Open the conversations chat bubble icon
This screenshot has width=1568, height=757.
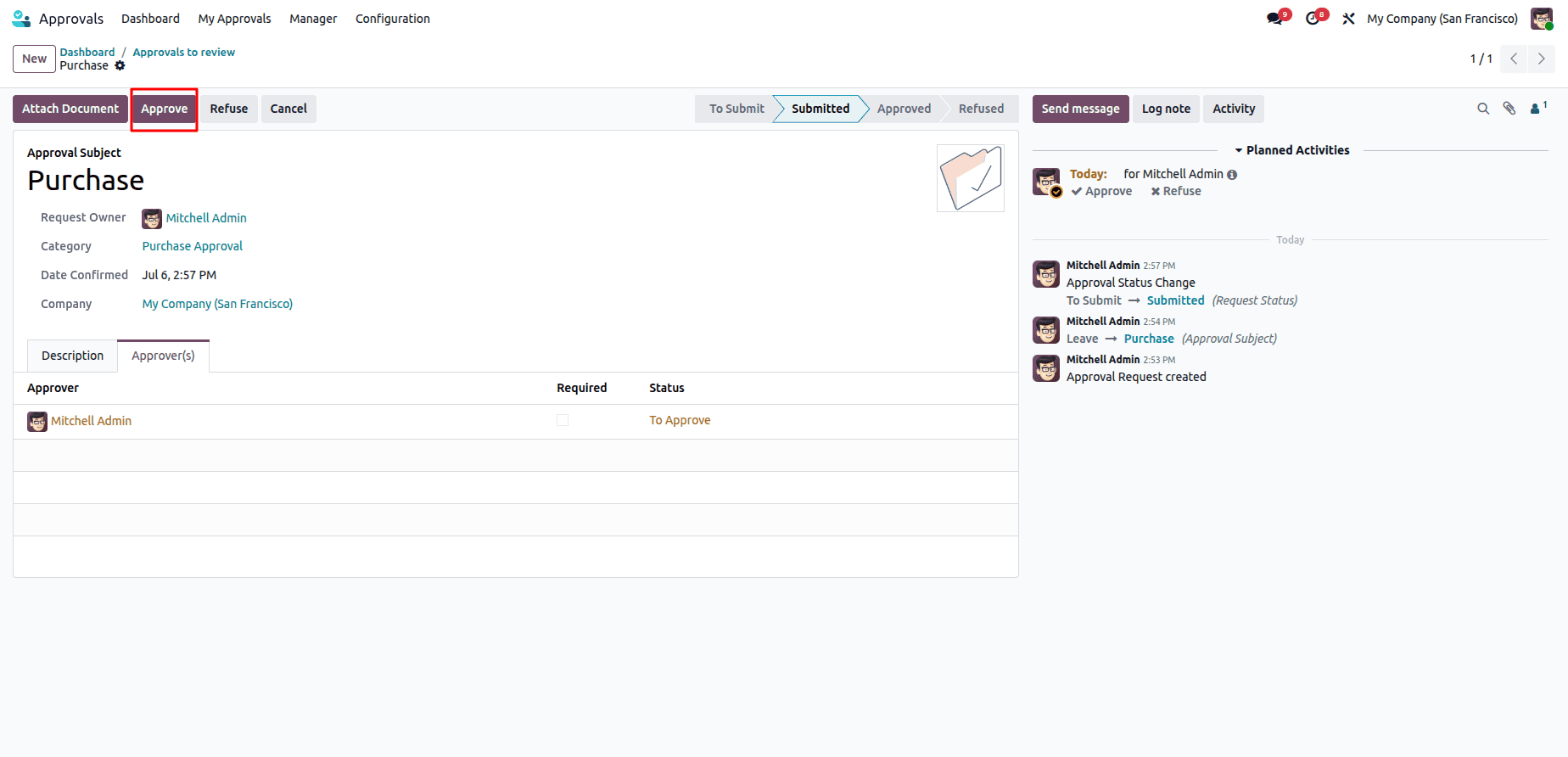pos(1274,18)
